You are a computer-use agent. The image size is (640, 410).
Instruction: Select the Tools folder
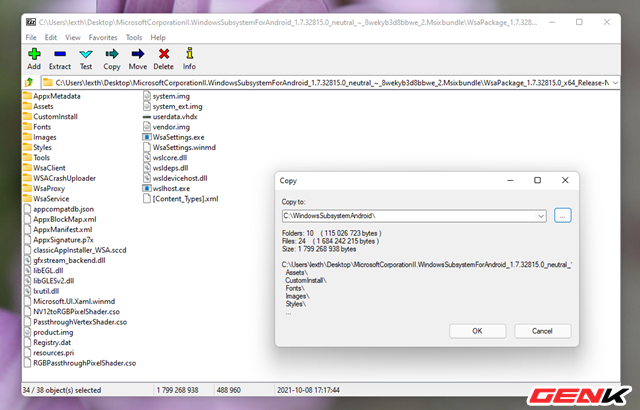coord(37,157)
